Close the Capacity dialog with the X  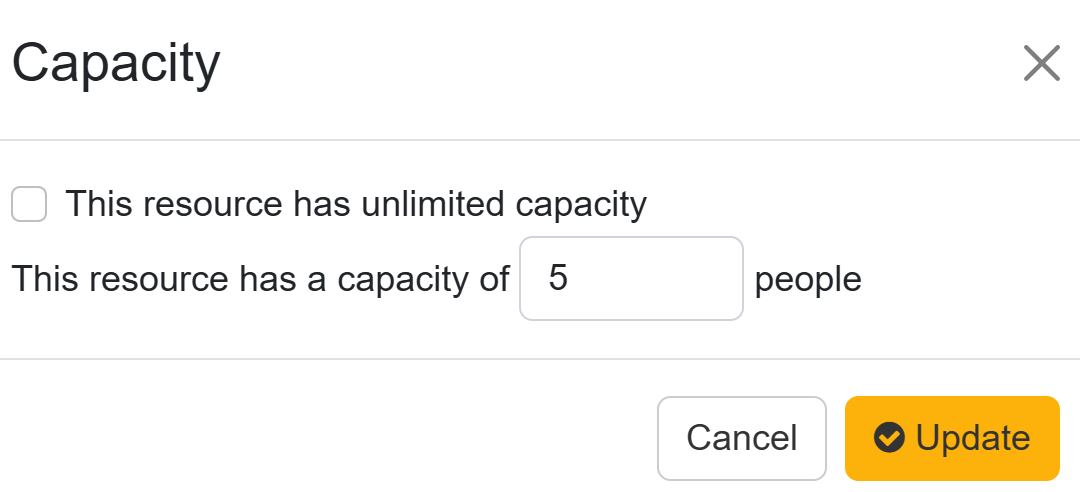[x=1041, y=64]
